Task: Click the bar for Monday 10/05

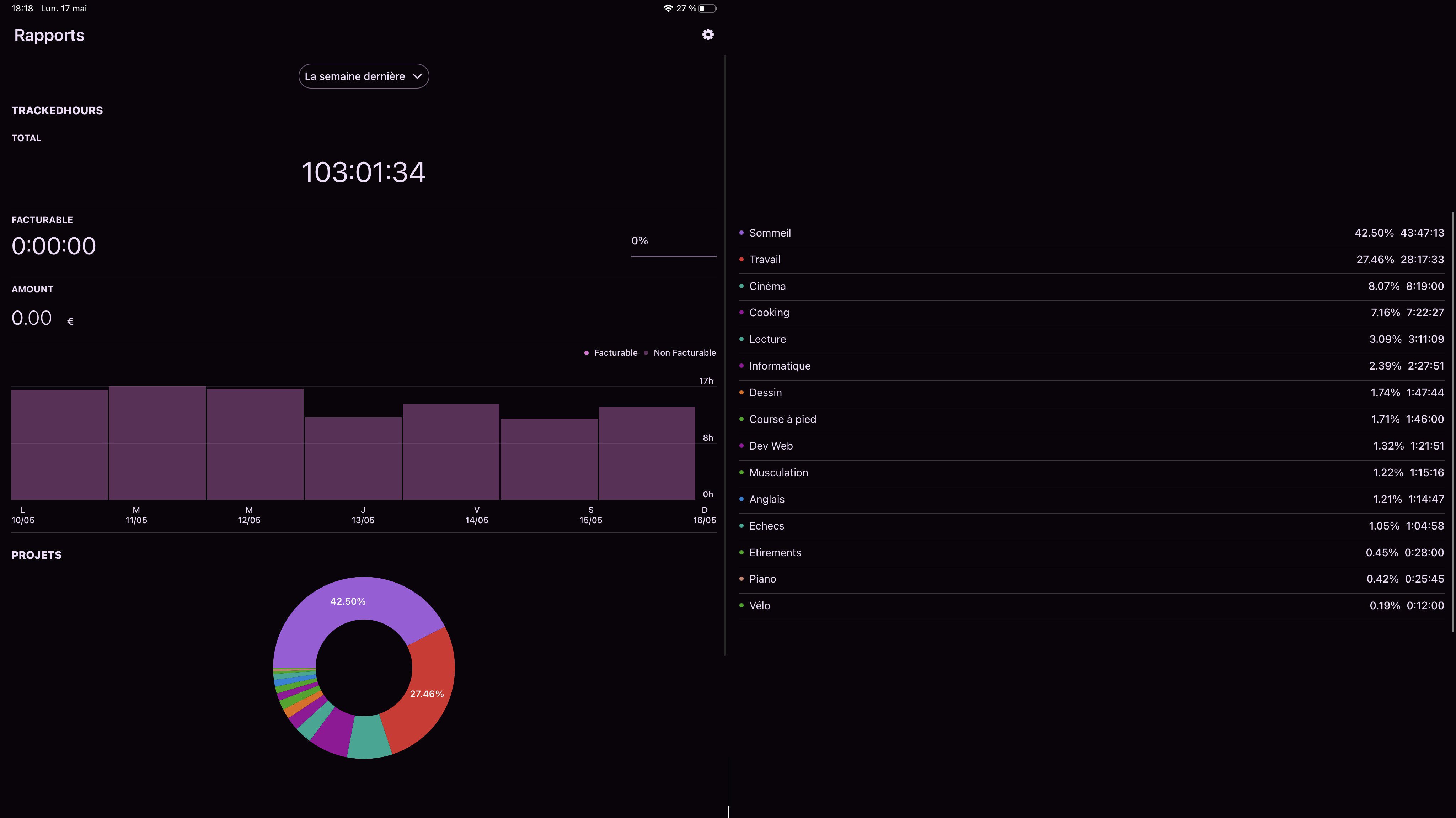Action: tap(59, 444)
